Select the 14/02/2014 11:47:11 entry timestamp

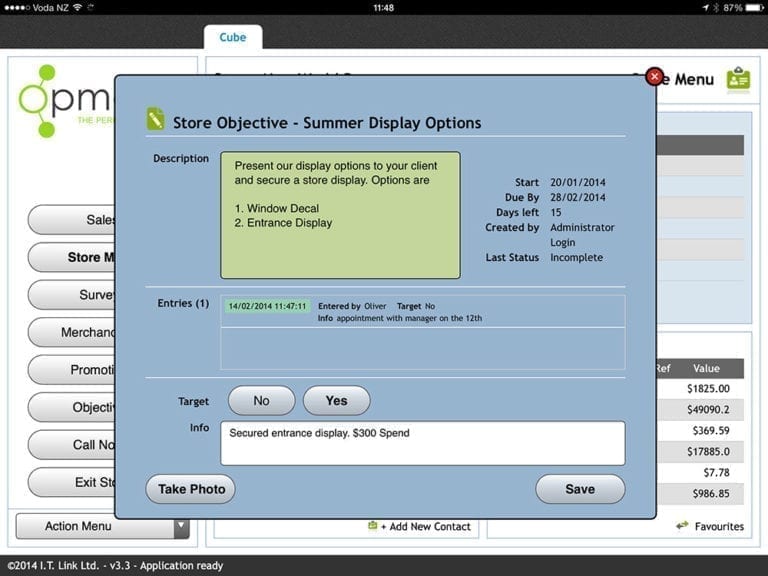(267, 306)
